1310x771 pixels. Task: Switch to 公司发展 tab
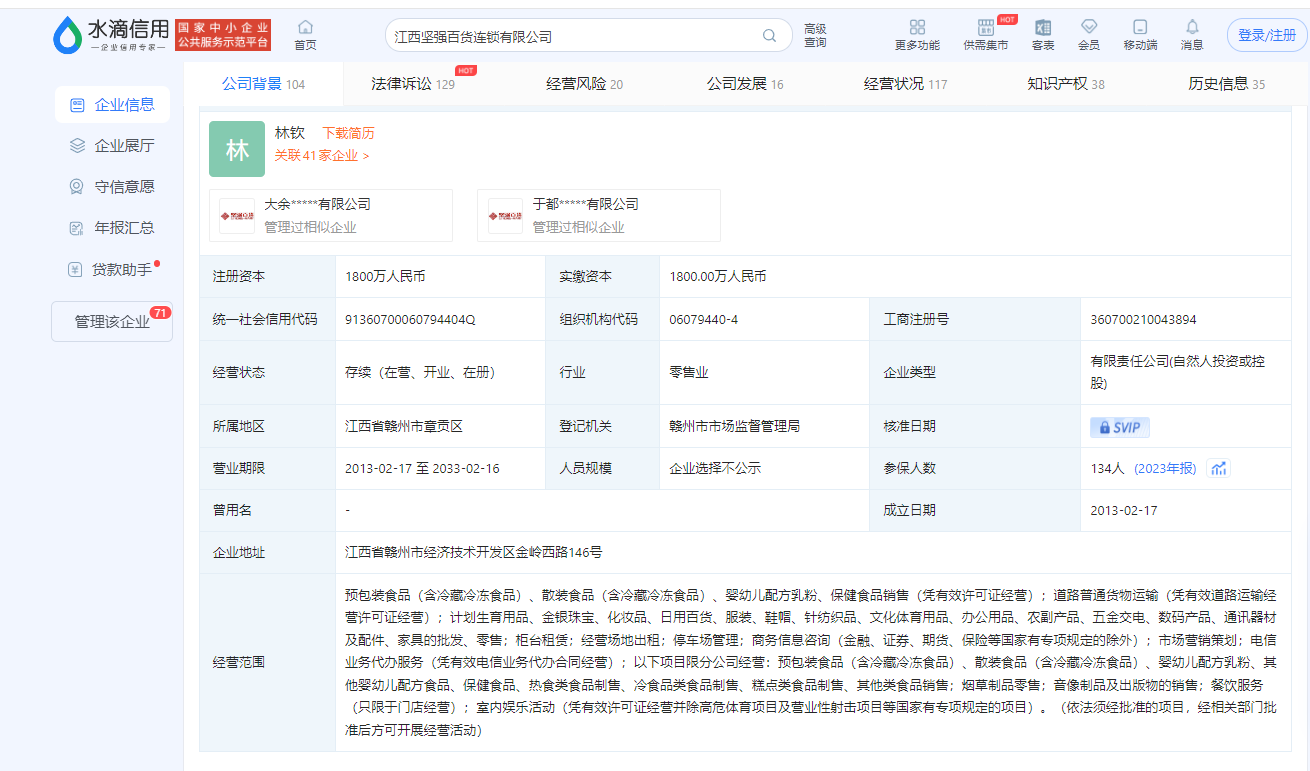745,84
